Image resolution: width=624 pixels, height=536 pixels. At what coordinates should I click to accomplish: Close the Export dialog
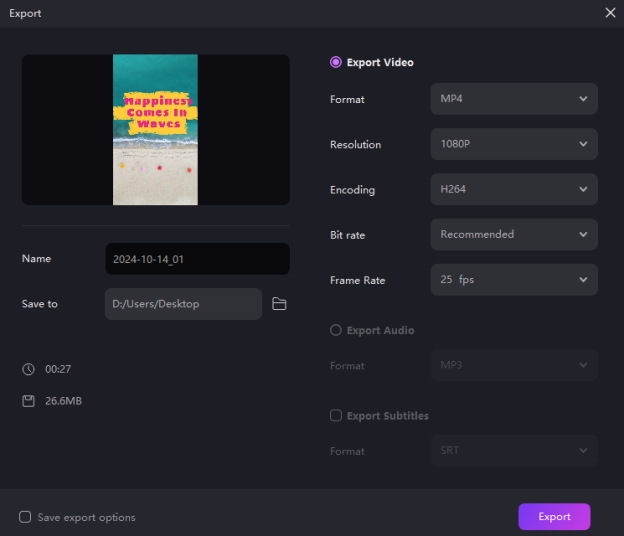point(610,13)
